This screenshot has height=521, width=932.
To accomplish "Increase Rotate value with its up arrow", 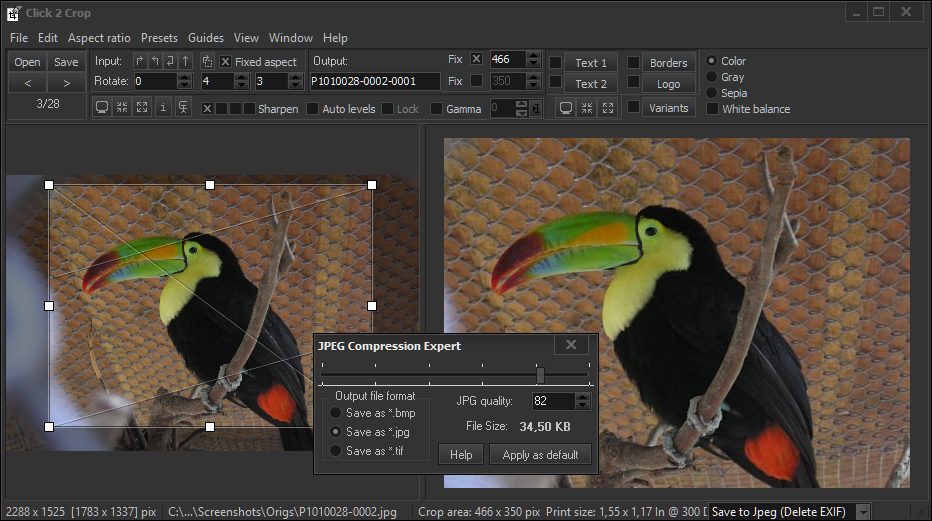I will point(184,77).
